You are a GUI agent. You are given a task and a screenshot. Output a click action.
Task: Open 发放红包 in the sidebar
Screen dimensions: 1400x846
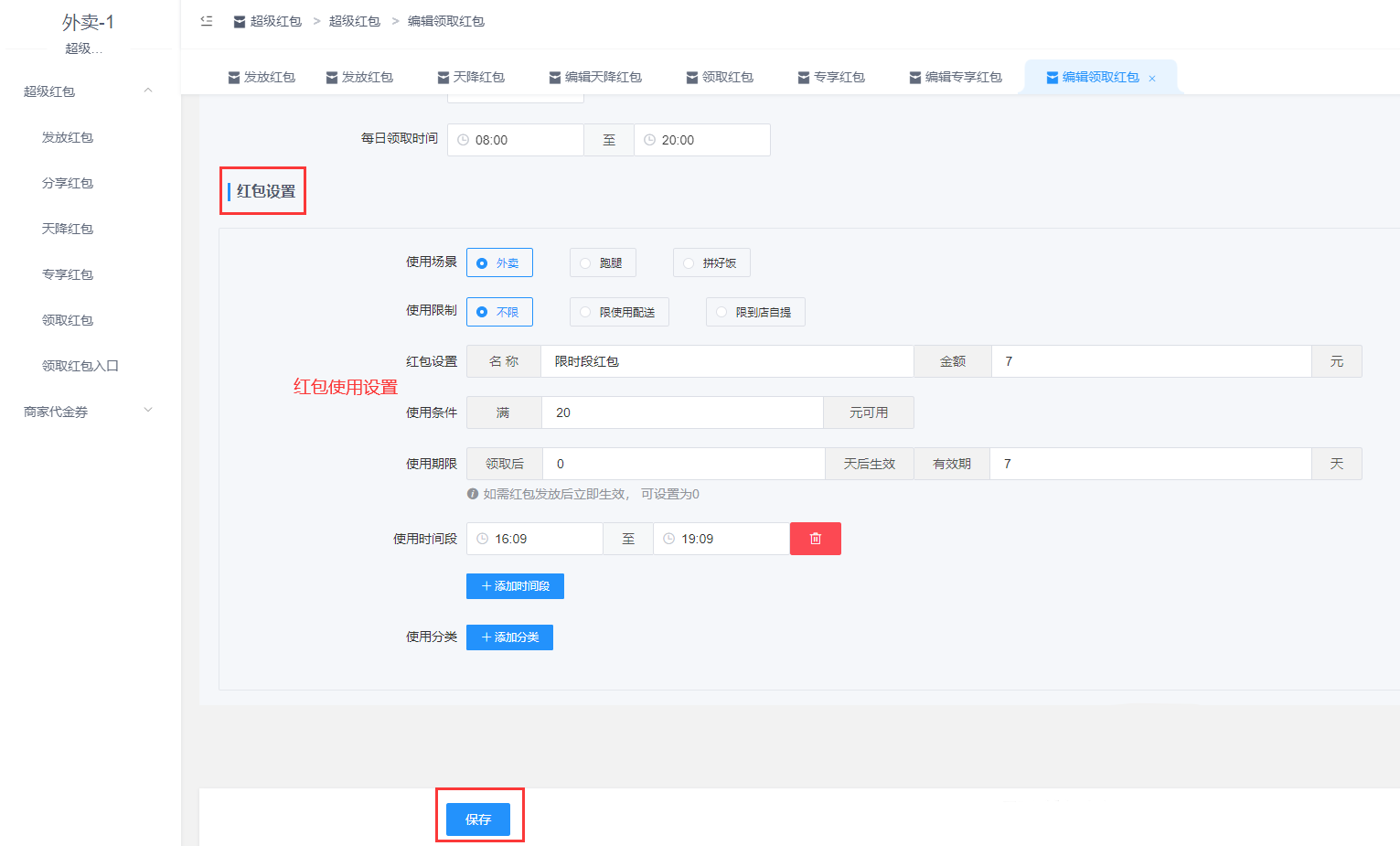[x=68, y=137]
